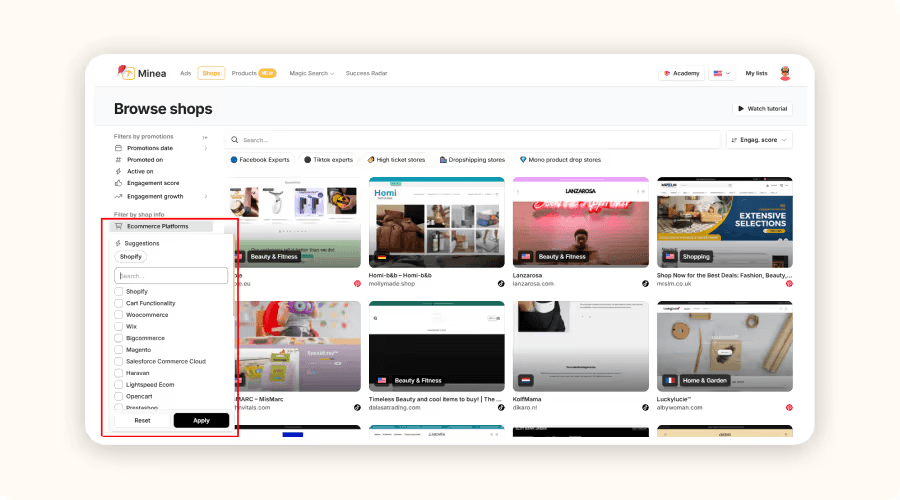
Task: Expand Promotions date filter chevron
Action: (x=205, y=148)
